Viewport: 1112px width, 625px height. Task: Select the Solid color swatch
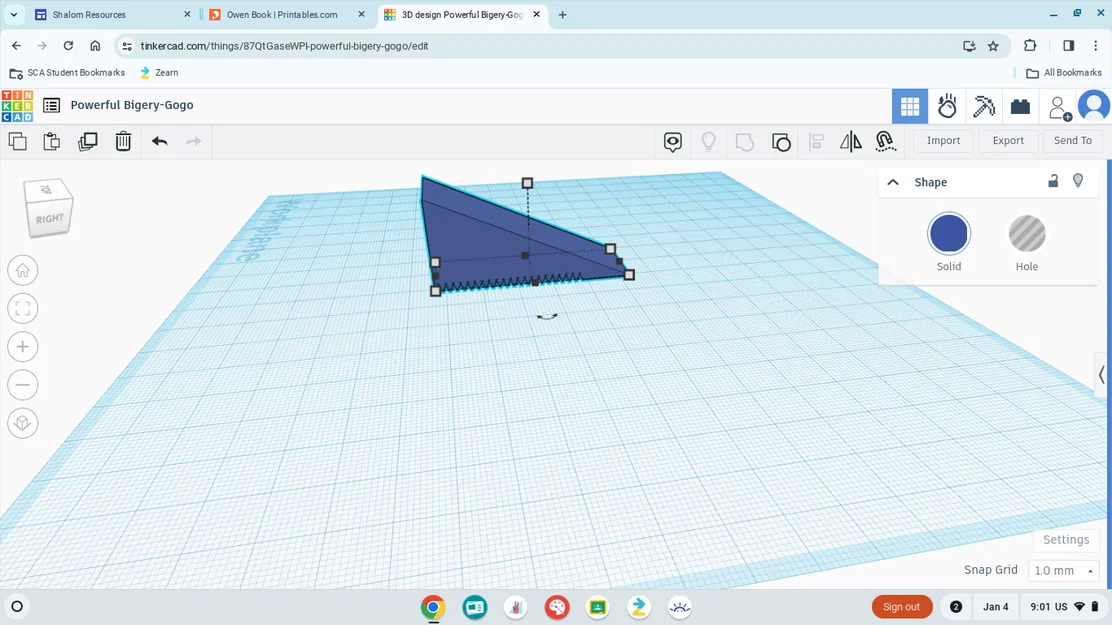tap(949, 233)
